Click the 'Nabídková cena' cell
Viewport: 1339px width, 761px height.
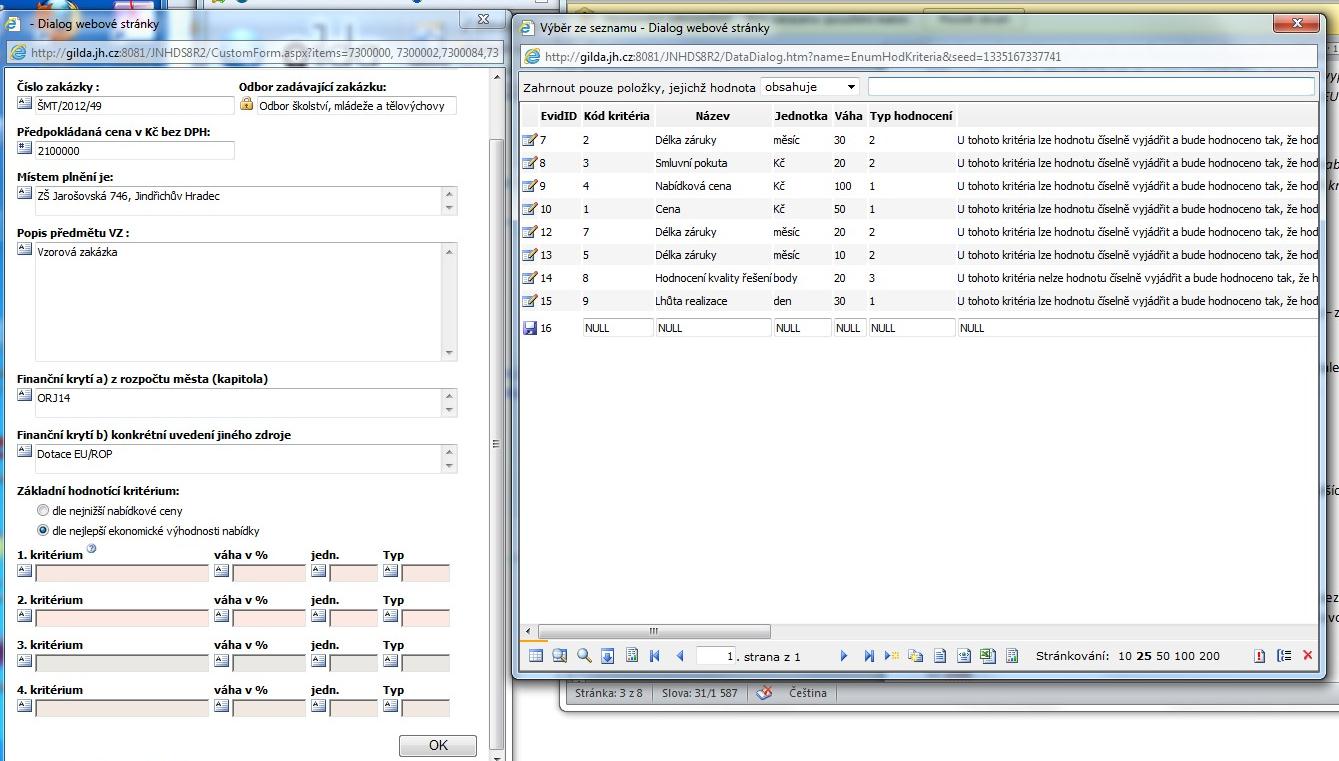693,186
